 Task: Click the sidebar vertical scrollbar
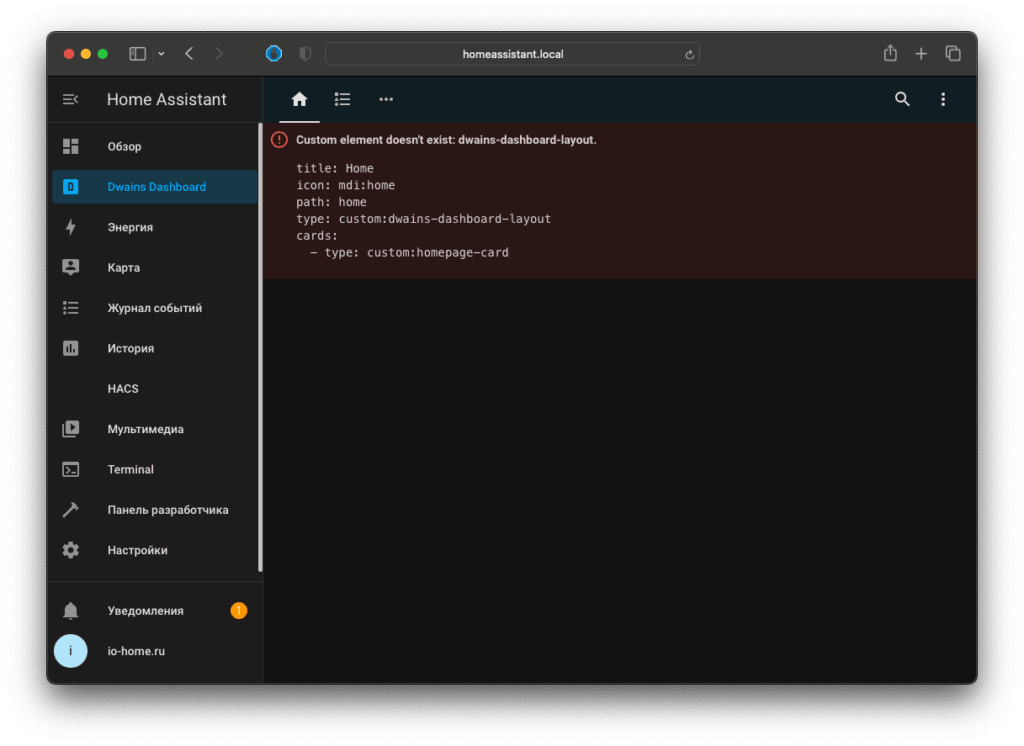[x=261, y=348]
